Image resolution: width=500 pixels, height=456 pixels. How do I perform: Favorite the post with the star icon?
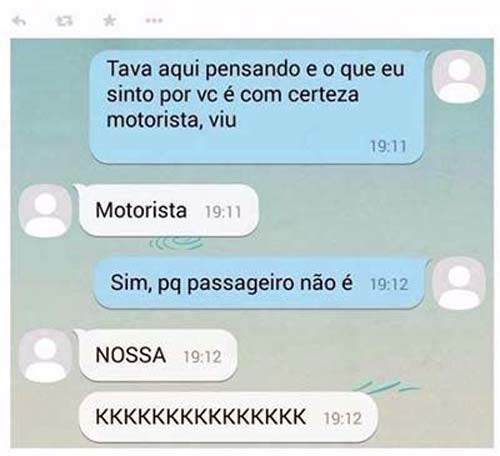109,21
